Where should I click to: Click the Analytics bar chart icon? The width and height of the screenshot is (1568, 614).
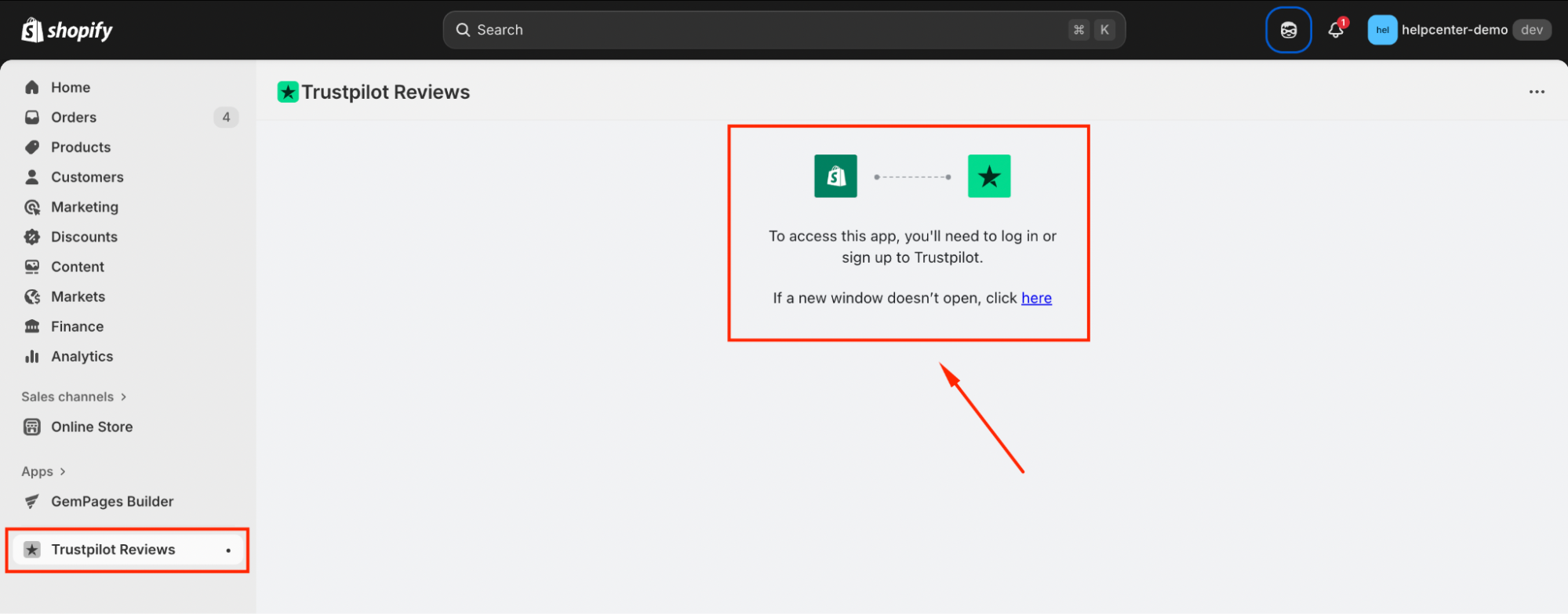click(32, 357)
